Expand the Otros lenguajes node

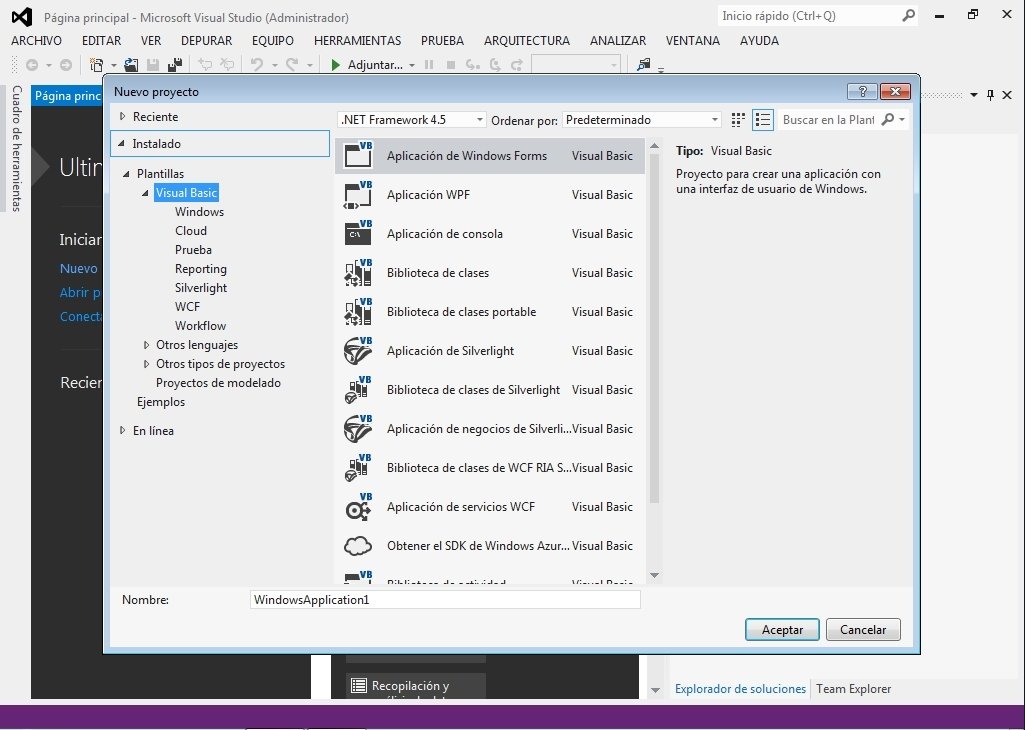(146, 344)
